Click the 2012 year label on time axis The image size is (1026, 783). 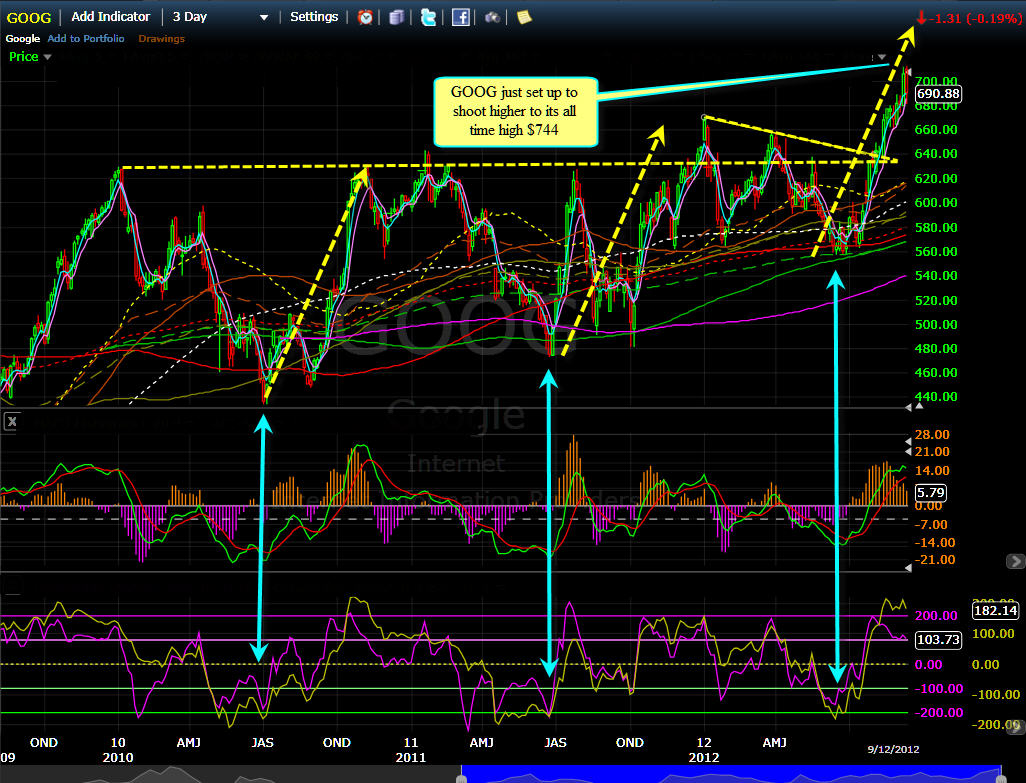[703, 757]
